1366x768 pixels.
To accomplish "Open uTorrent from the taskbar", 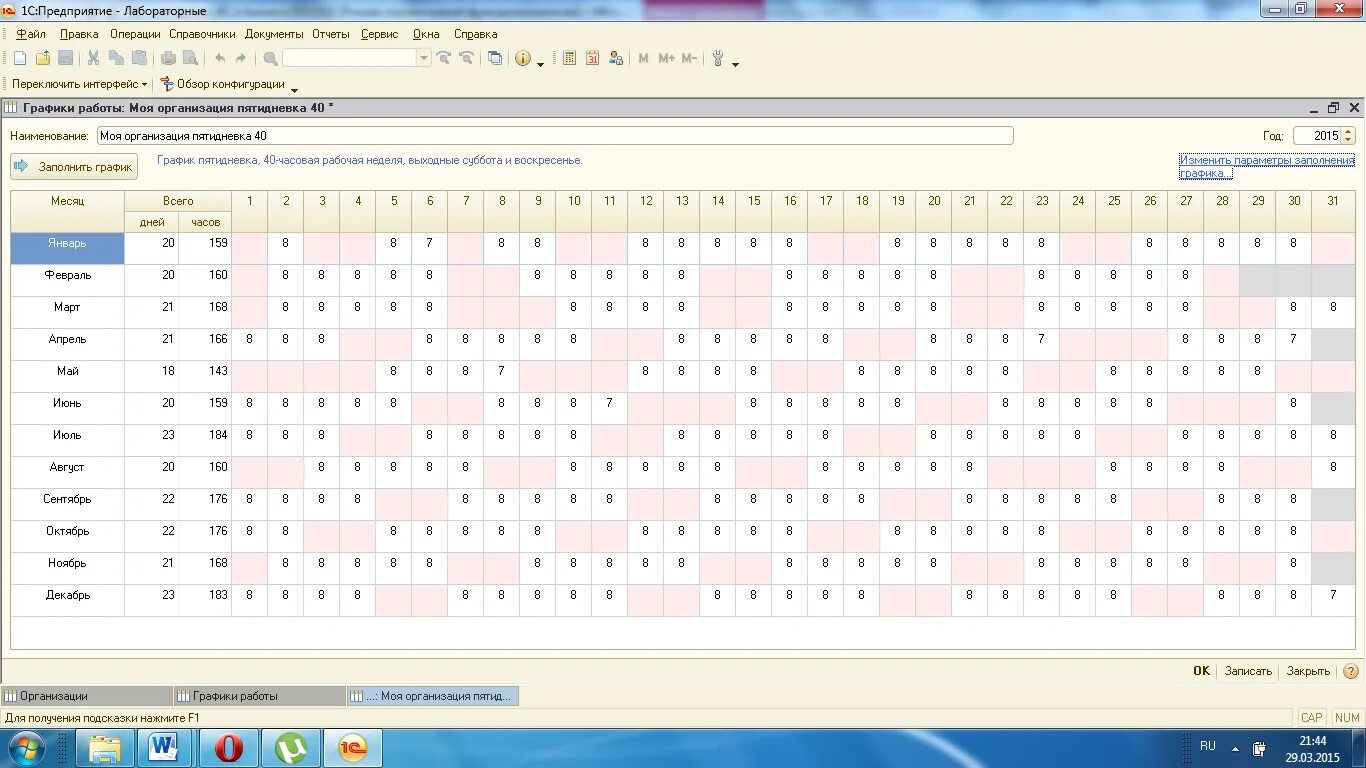I will pos(291,747).
